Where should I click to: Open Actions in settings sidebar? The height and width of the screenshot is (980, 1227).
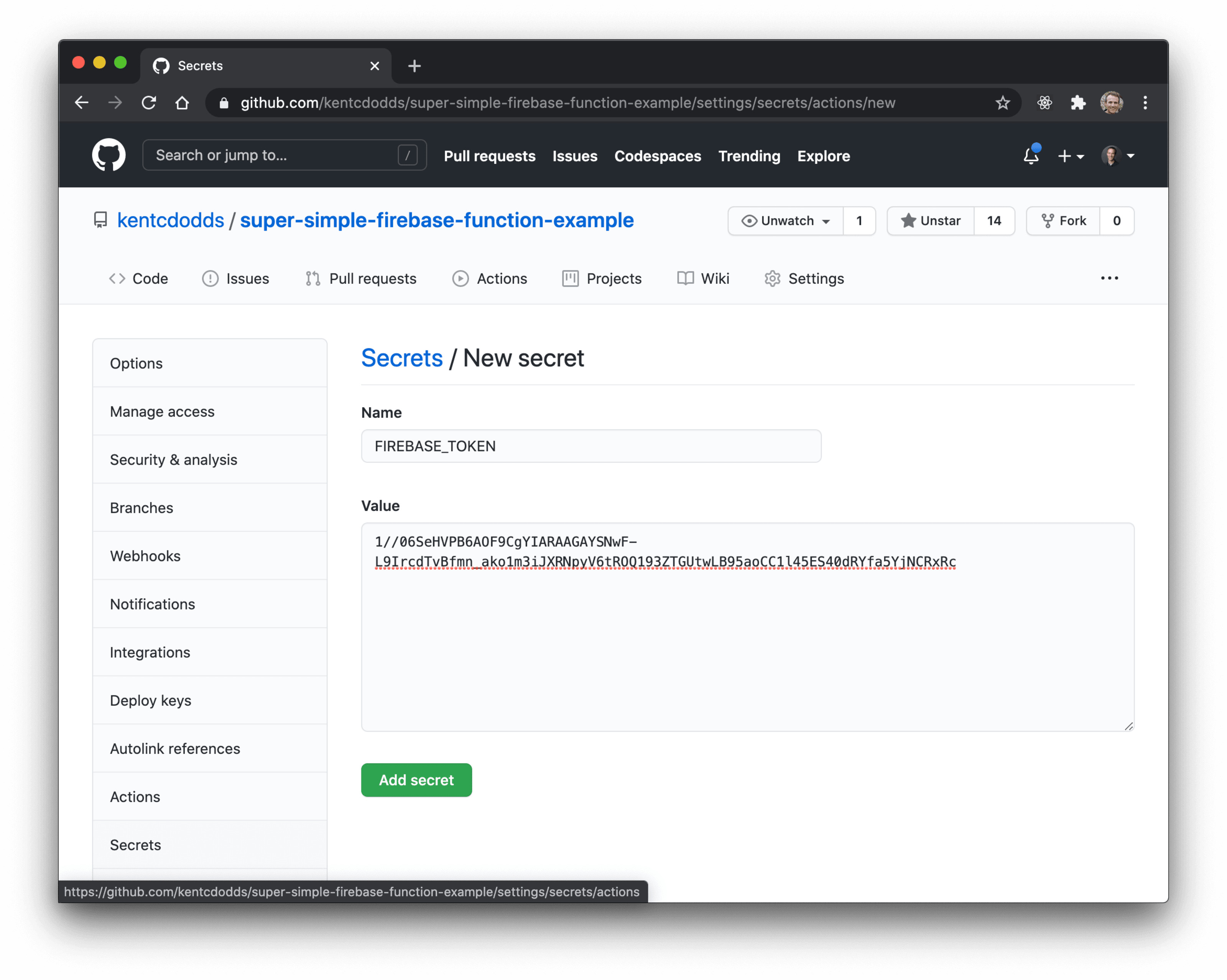(x=210, y=797)
